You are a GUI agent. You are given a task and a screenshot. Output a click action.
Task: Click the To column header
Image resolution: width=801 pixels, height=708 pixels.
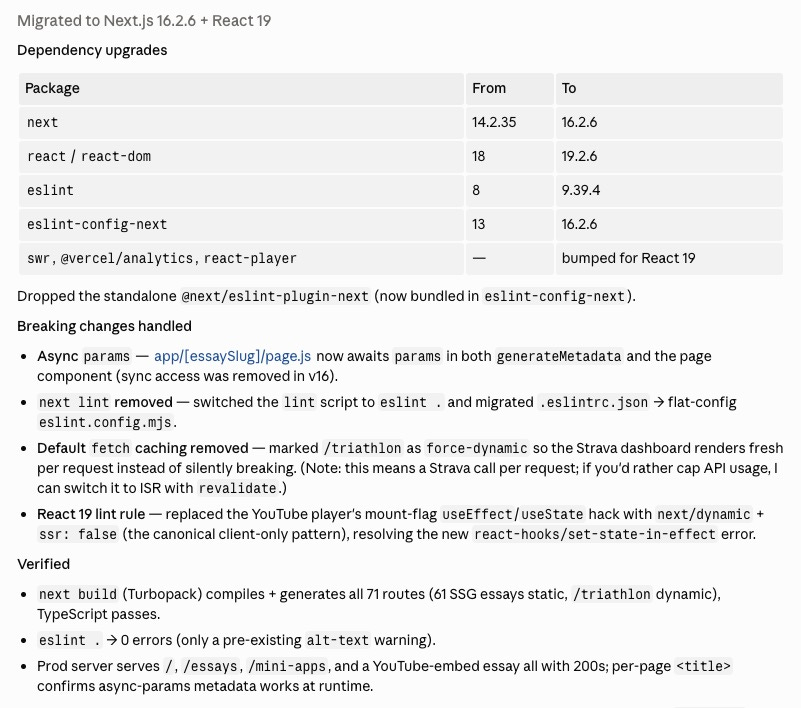point(669,88)
